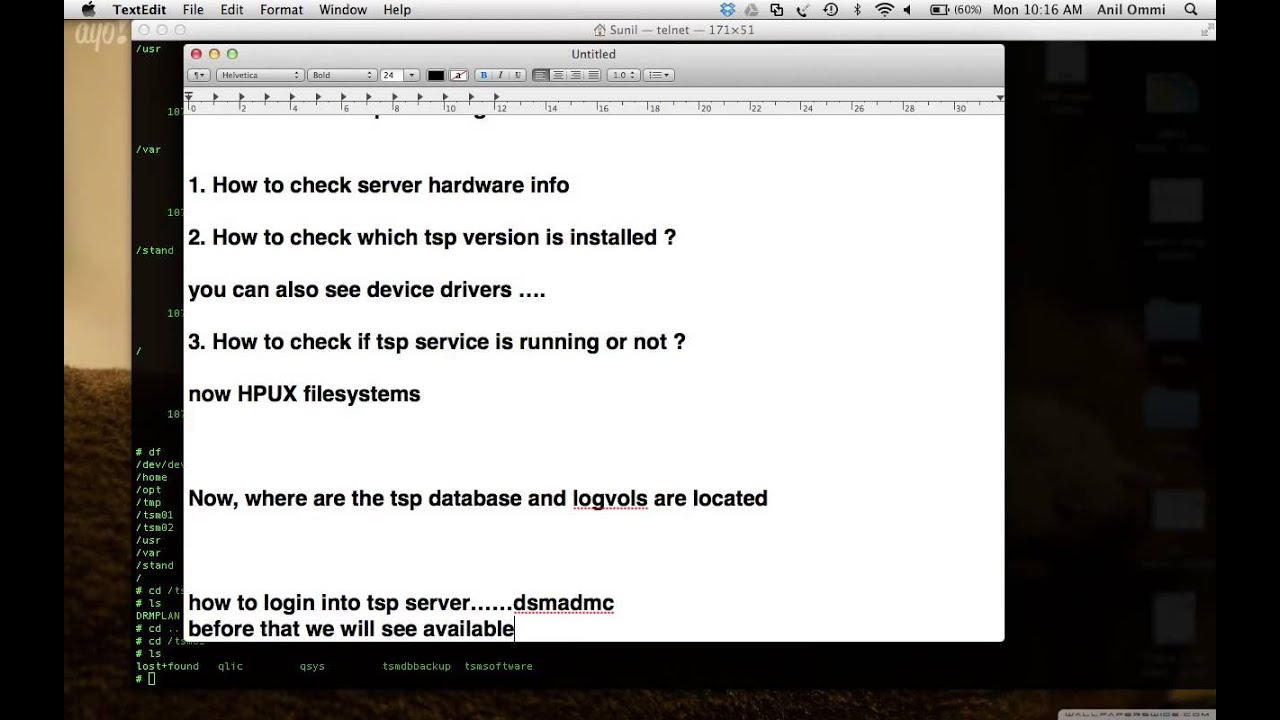Click the line about which tsp version is installed

pyautogui.click(x=432, y=237)
